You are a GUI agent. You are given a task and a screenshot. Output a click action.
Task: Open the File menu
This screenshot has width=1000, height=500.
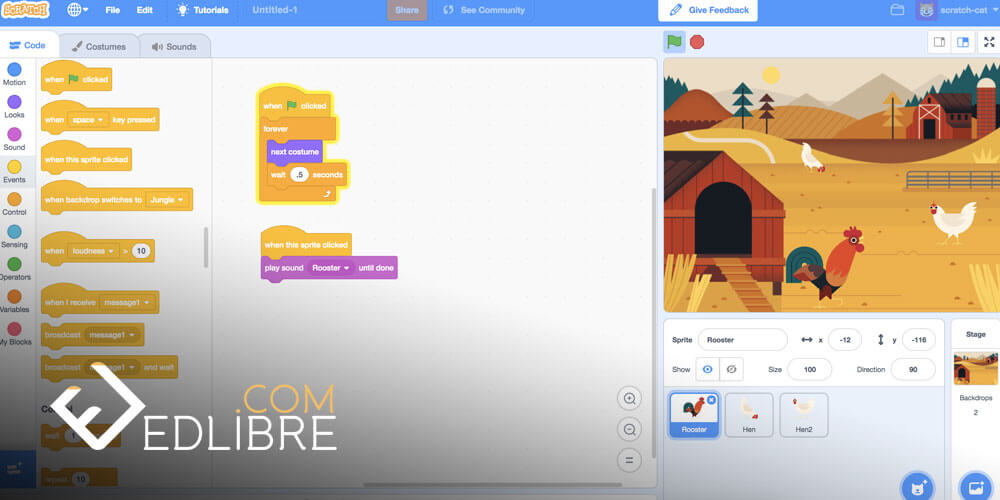[112, 10]
